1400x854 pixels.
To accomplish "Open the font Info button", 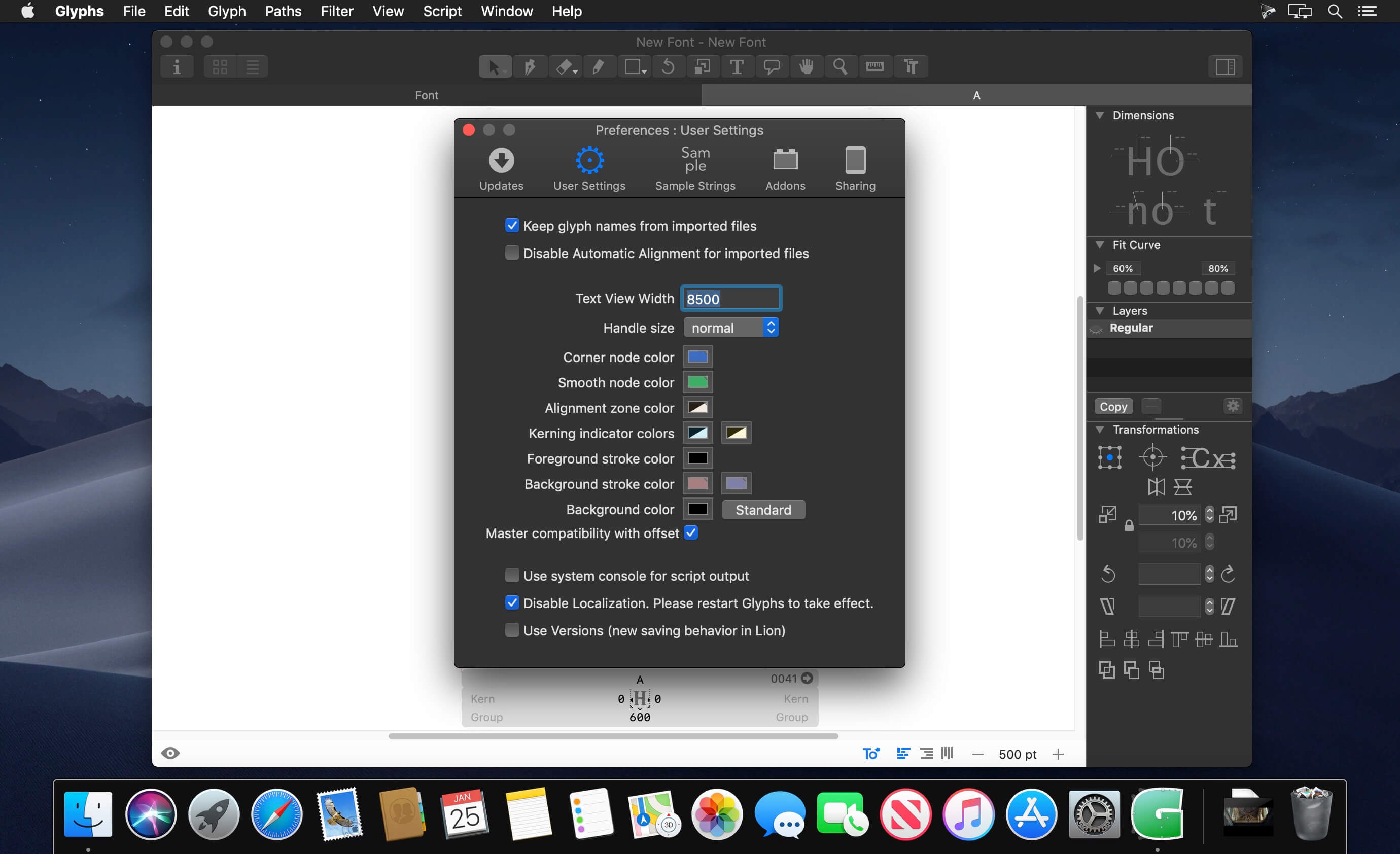I will (177, 66).
